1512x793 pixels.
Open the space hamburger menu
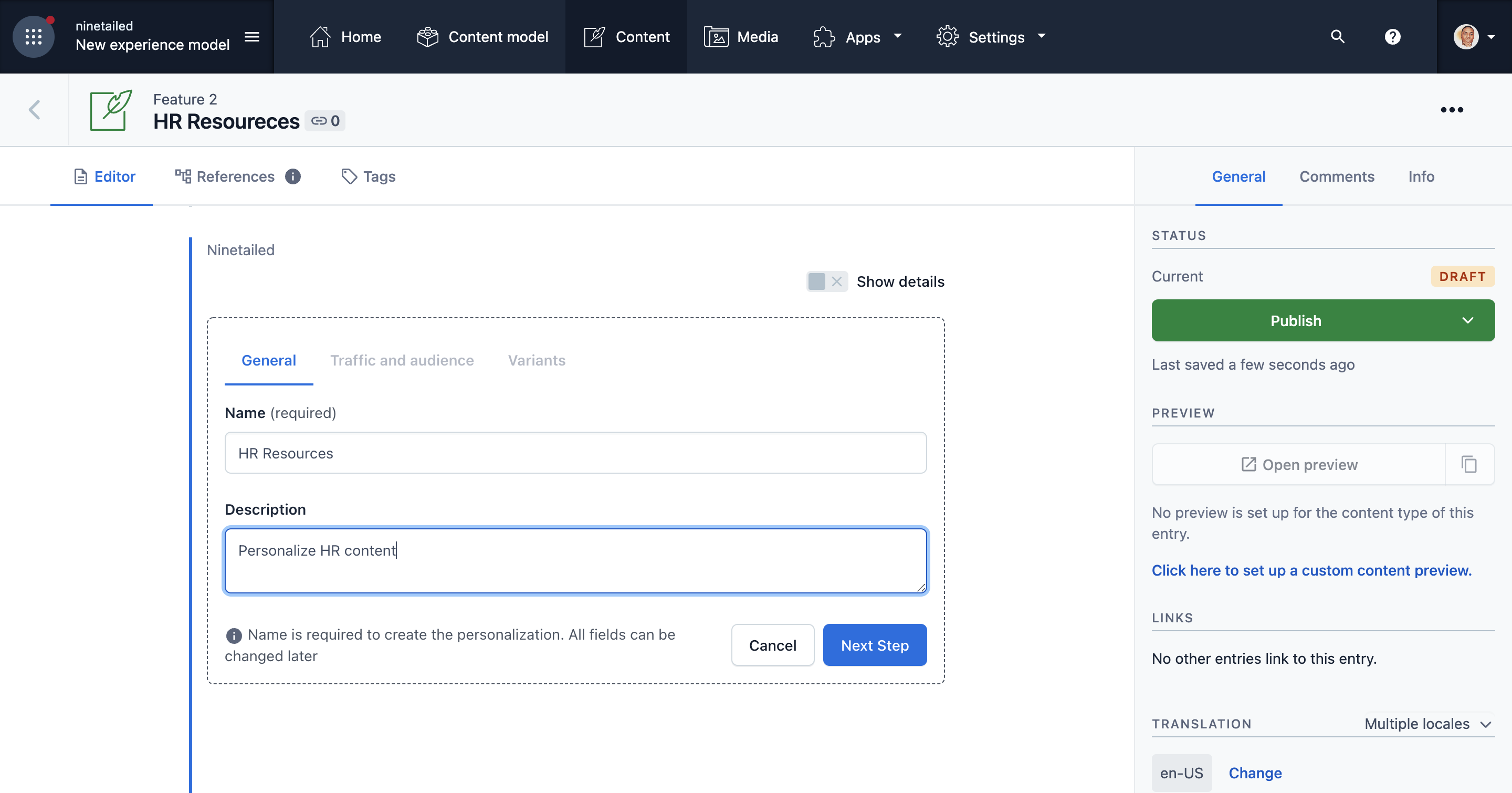click(x=252, y=36)
